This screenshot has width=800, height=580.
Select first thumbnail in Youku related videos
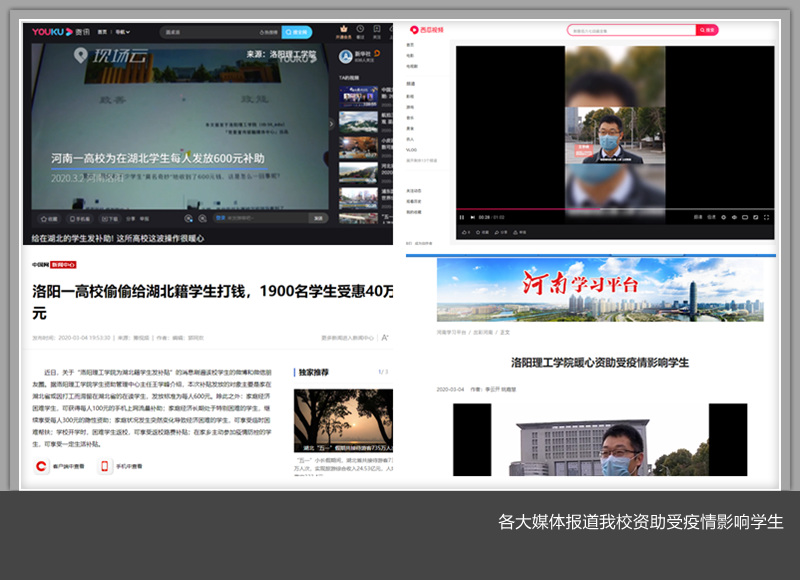coord(358,97)
